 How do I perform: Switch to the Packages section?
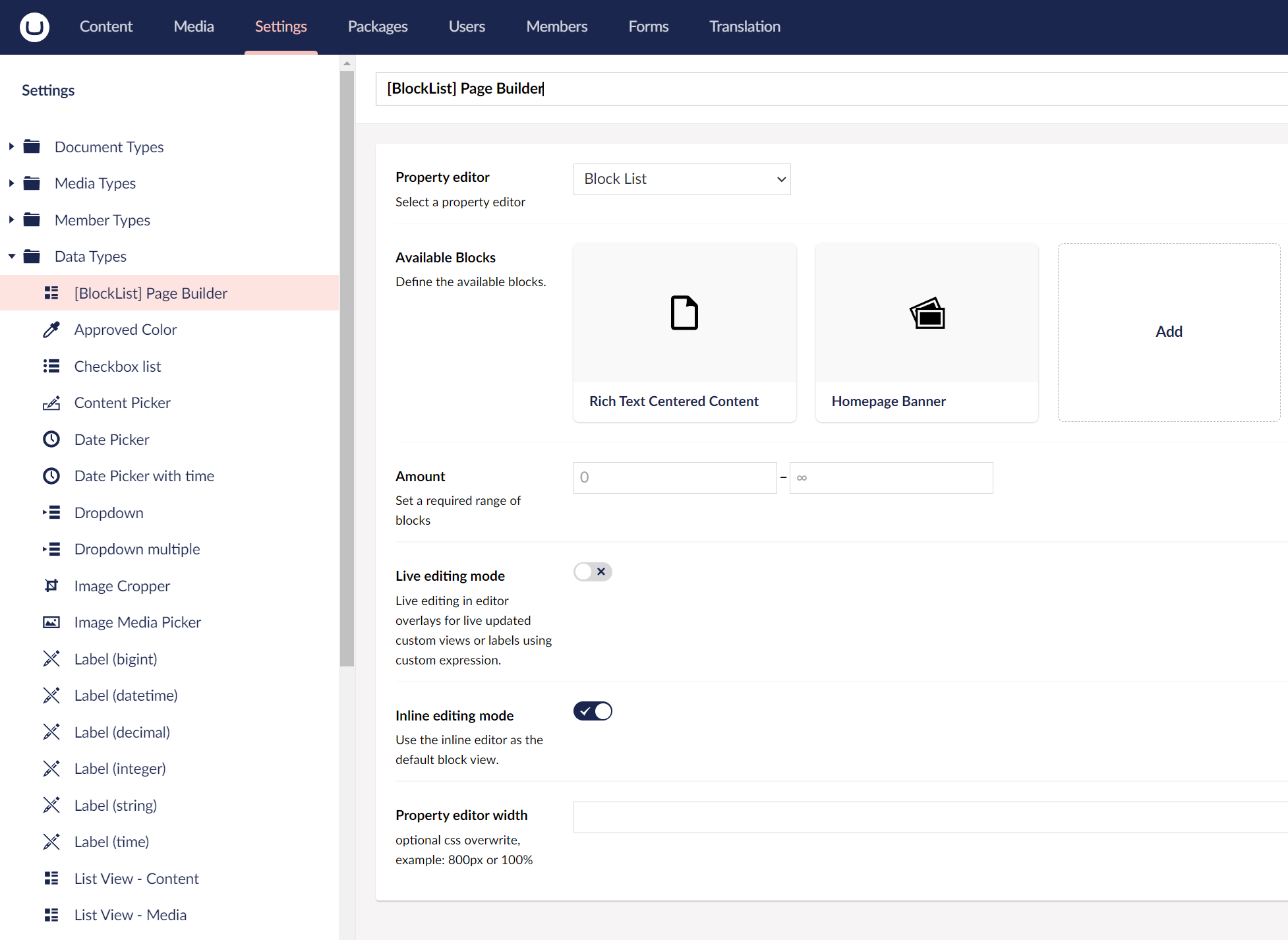[x=378, y=26]
